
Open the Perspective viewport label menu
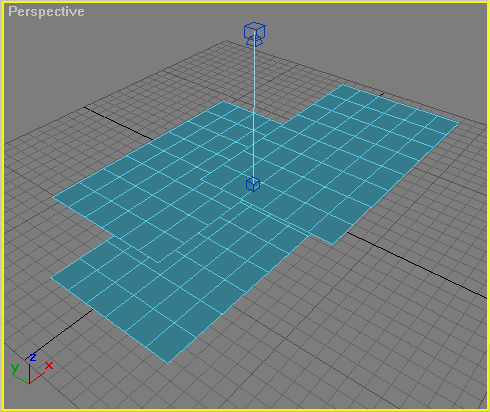tap(46, 12)
